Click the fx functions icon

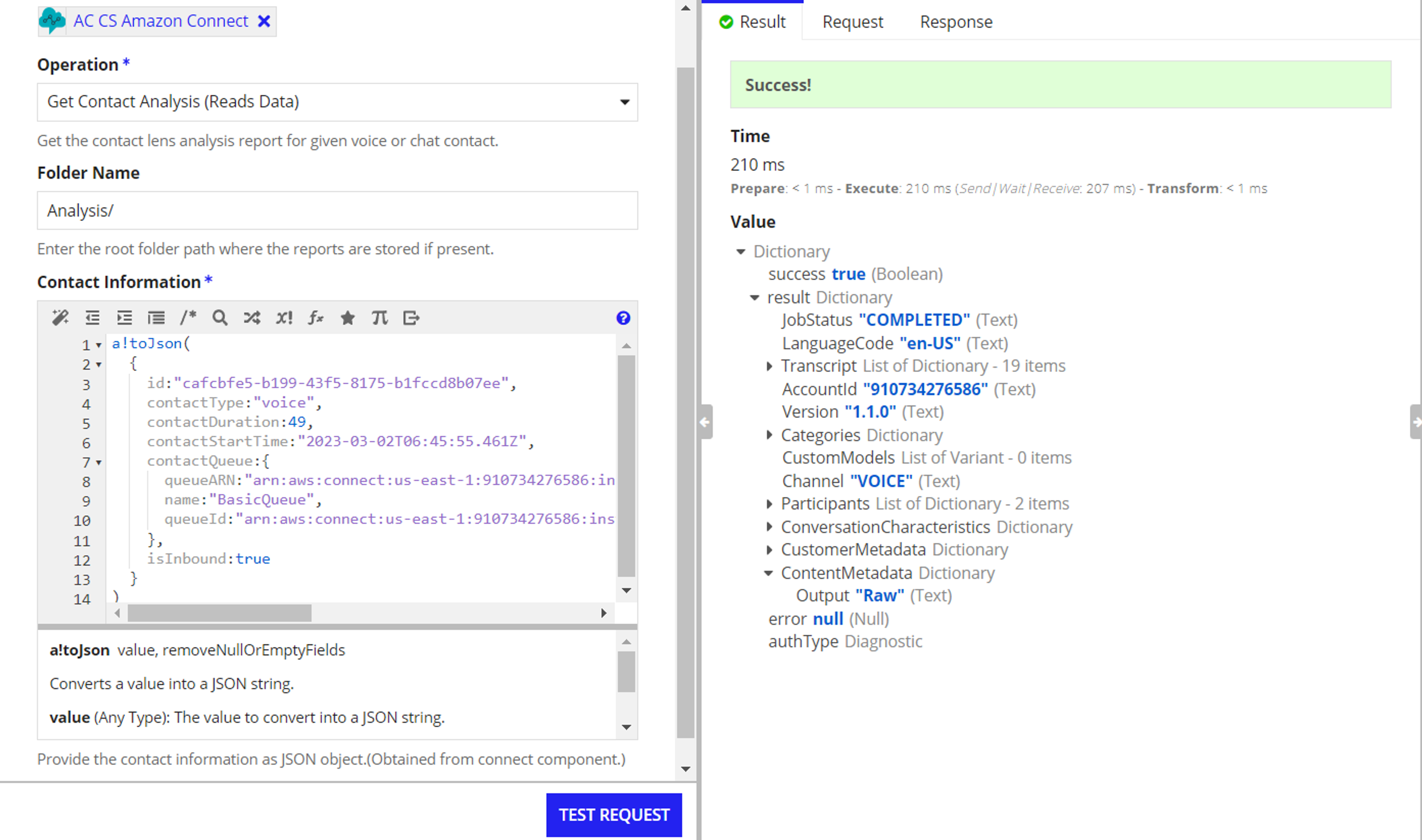(316, 318)
